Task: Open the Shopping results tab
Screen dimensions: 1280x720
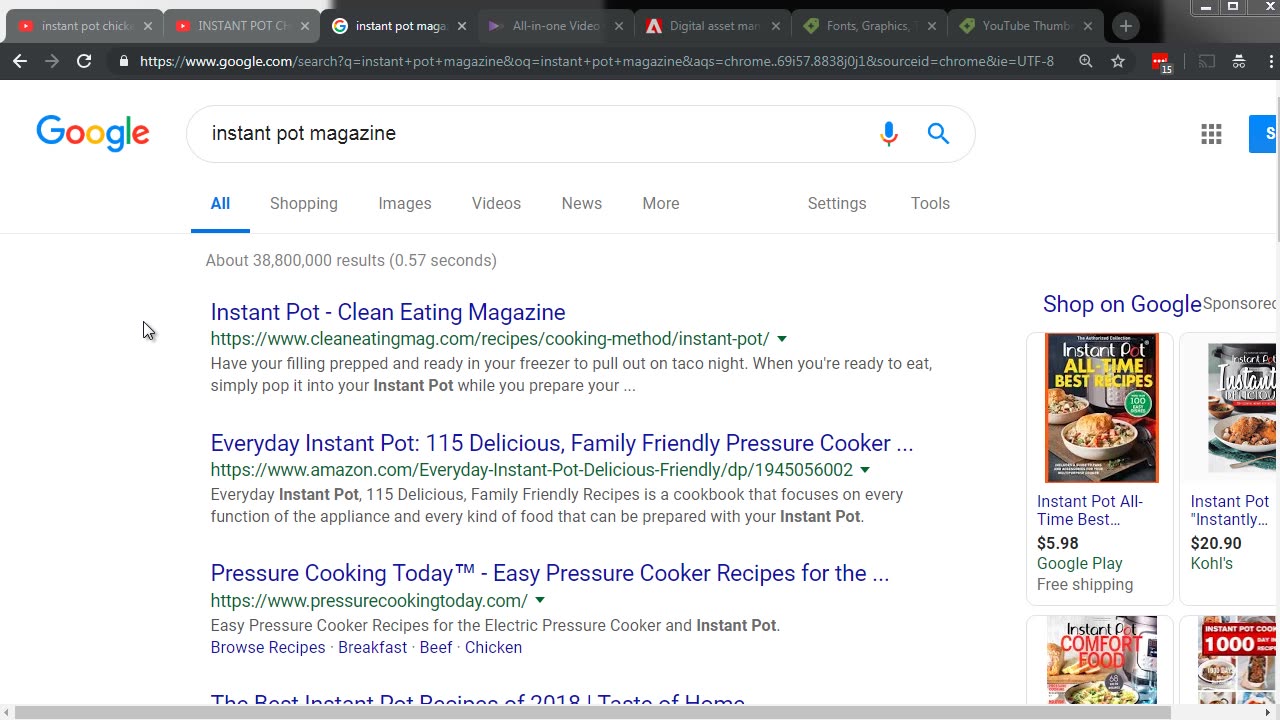Action: tap(304, 203)
